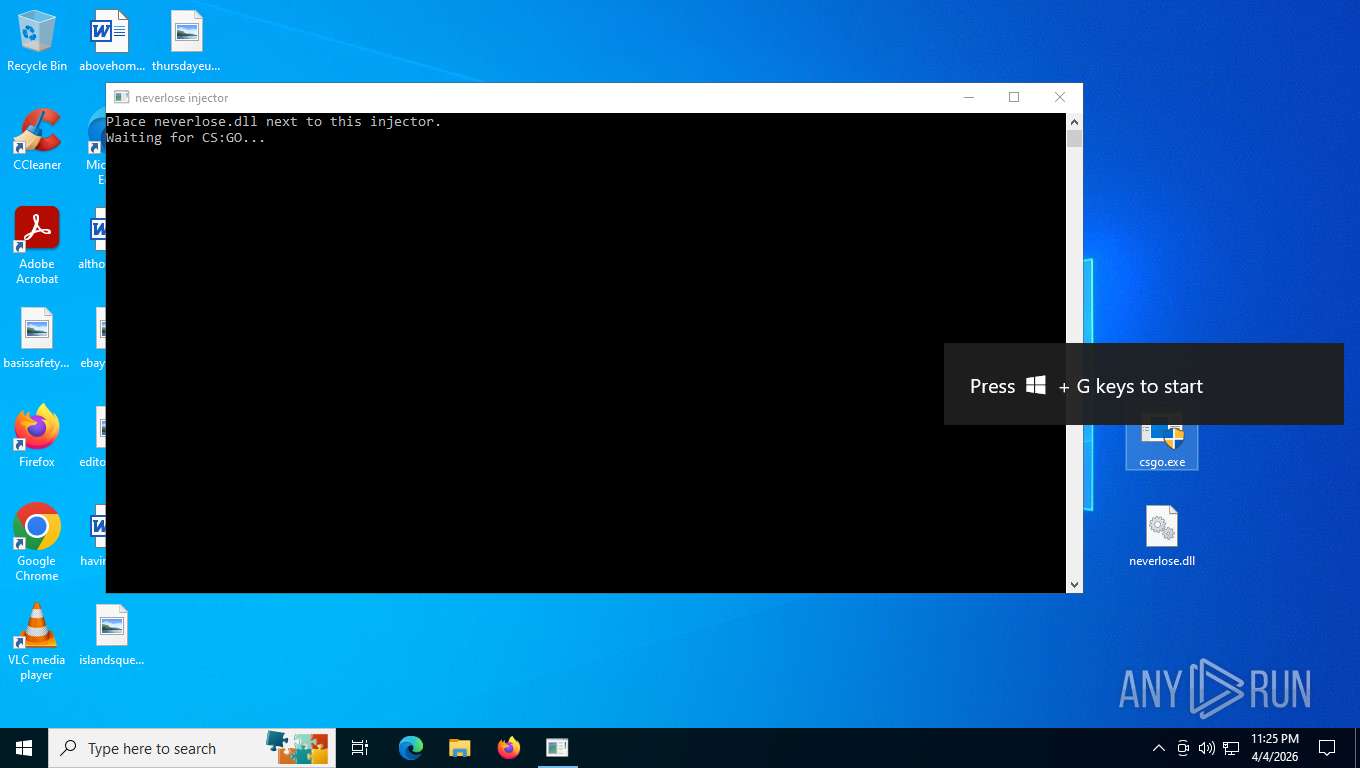Launch Firefox from the desktop shortcut
Viewport: 1360px width, 768px height.
pos(37,437)
